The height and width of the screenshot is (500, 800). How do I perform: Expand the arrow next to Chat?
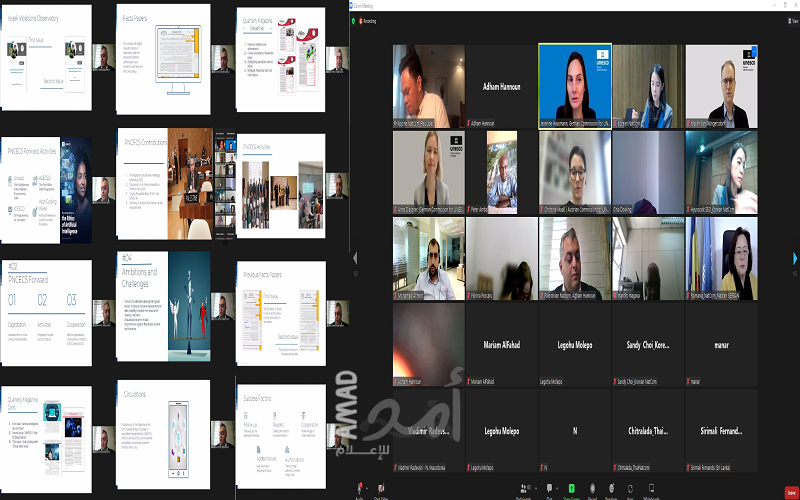pos(557,488)
